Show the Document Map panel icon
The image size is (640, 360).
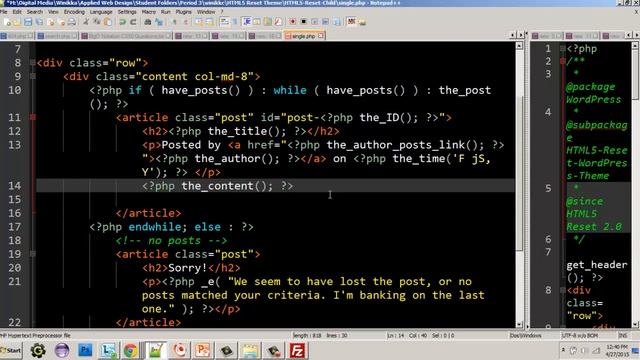click(268, 22)
